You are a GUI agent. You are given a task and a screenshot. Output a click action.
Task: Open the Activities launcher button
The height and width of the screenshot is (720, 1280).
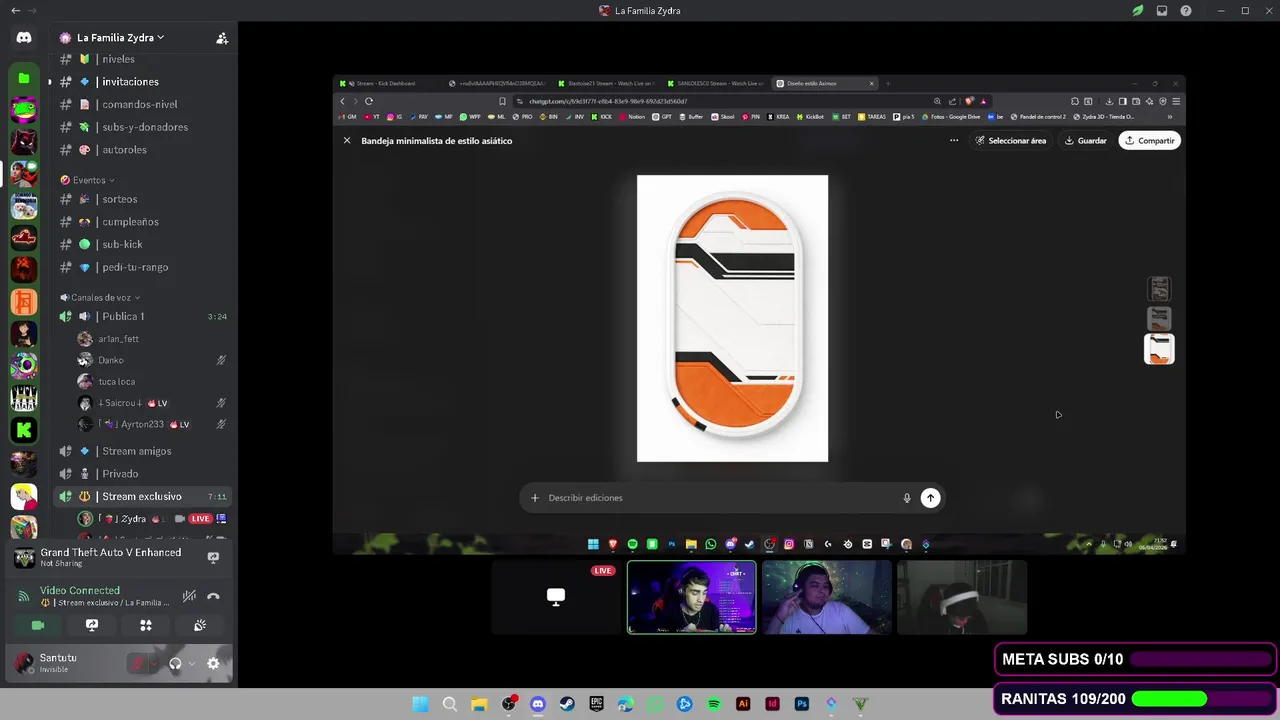pos(146,625)
